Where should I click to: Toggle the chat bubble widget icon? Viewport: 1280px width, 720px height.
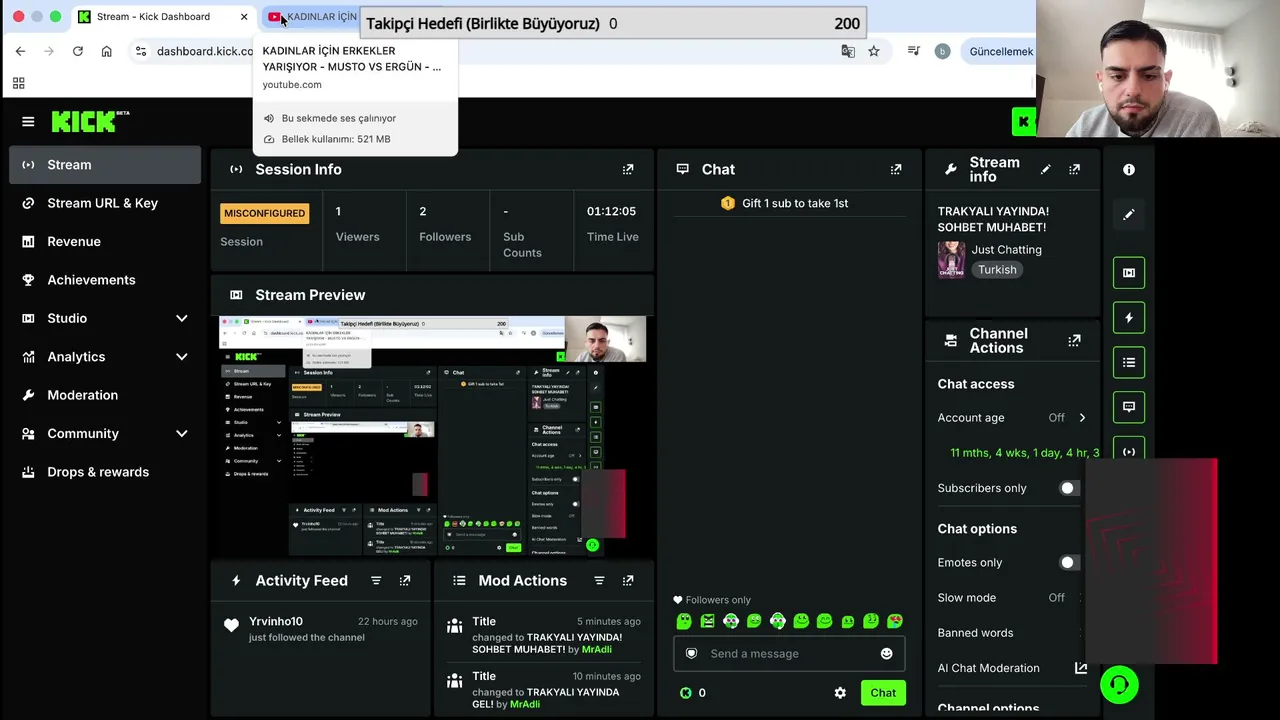[1129, 407]
